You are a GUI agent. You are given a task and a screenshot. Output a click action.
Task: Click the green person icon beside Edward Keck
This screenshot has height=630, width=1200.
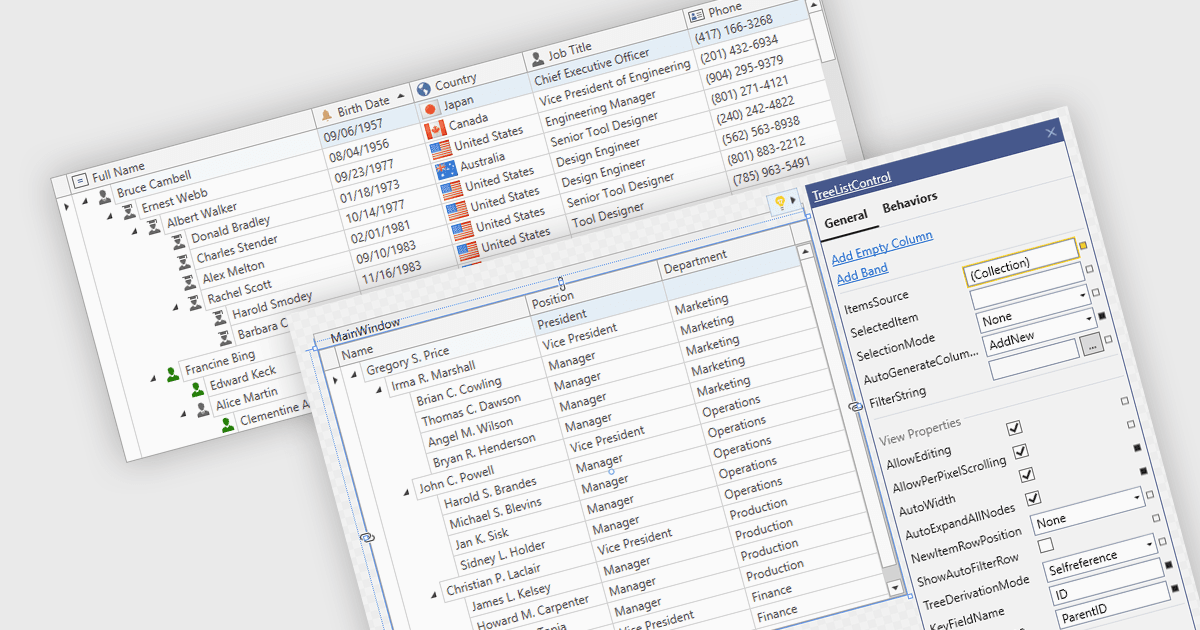pos(197,389)
